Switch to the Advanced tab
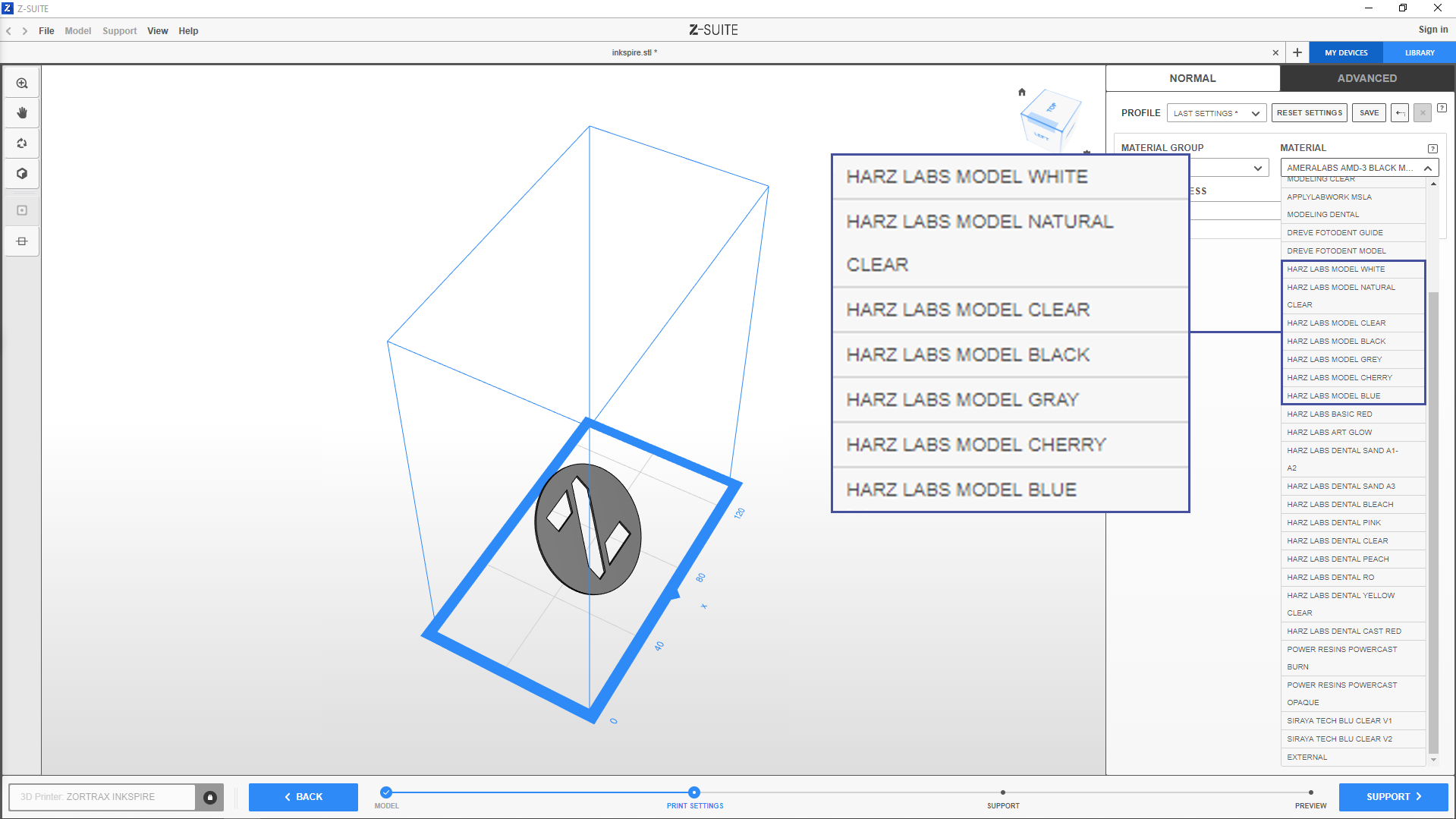This screenshot has width=1456, height=819. click(1366, 78)
